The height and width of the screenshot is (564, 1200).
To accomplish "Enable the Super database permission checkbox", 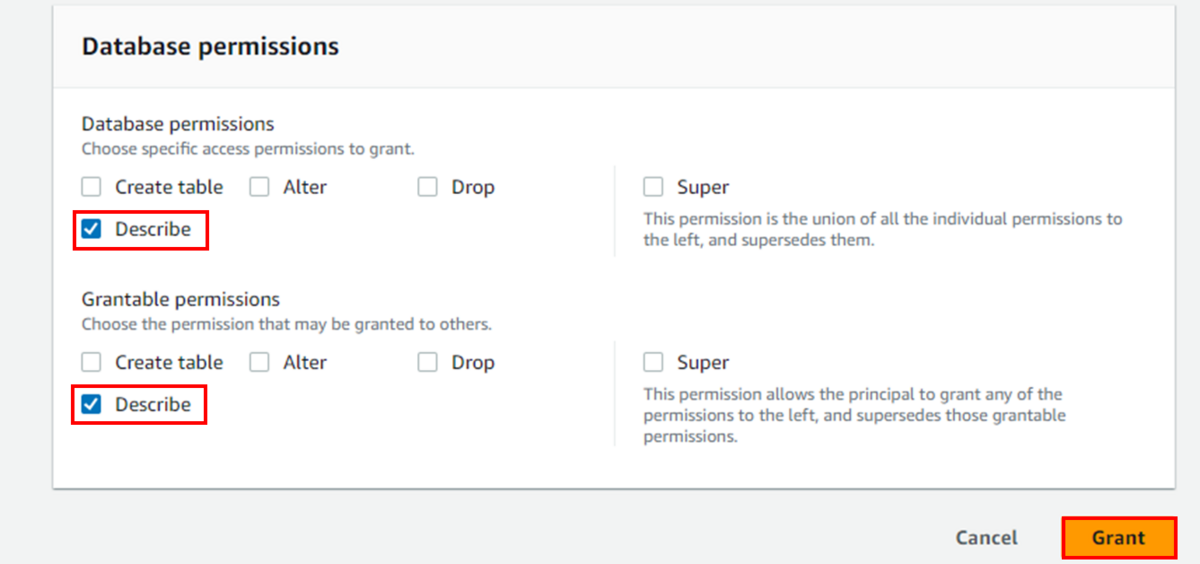I will pyautogui.click(x=654, y=187).
